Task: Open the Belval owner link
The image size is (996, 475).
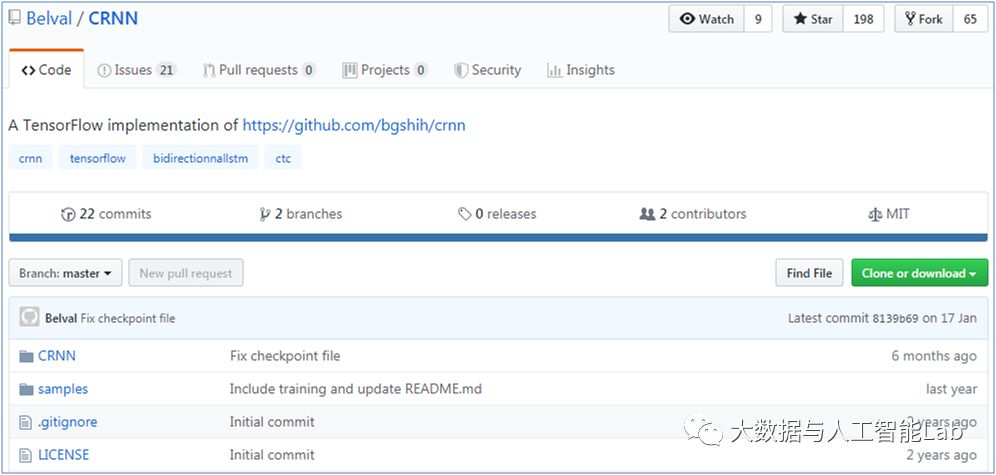Action: coord(49,18)
